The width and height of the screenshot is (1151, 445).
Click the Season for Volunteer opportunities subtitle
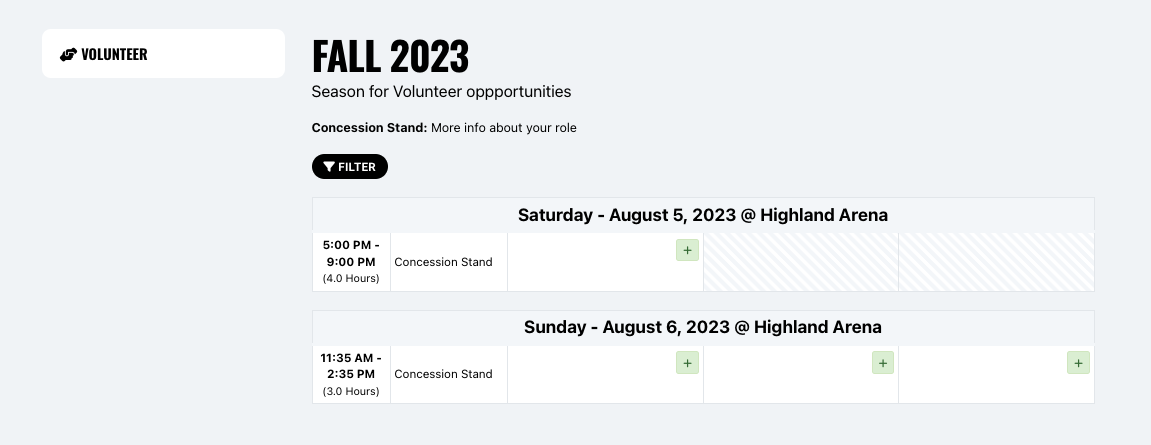441,92
